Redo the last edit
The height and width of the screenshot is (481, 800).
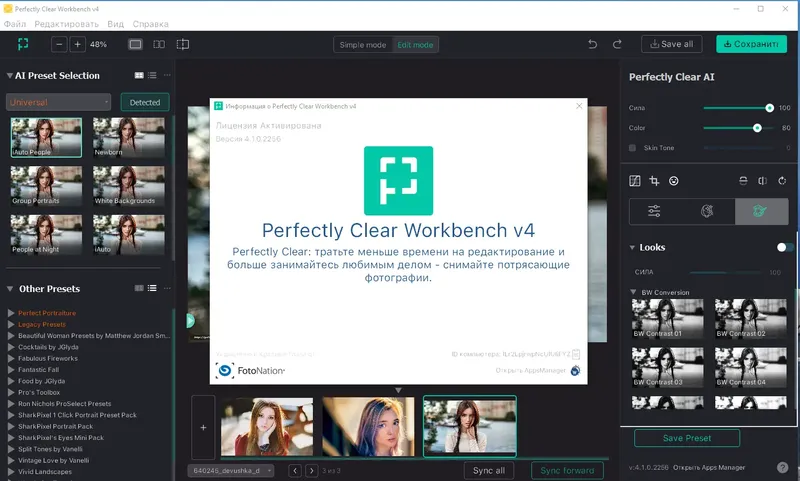617,44
